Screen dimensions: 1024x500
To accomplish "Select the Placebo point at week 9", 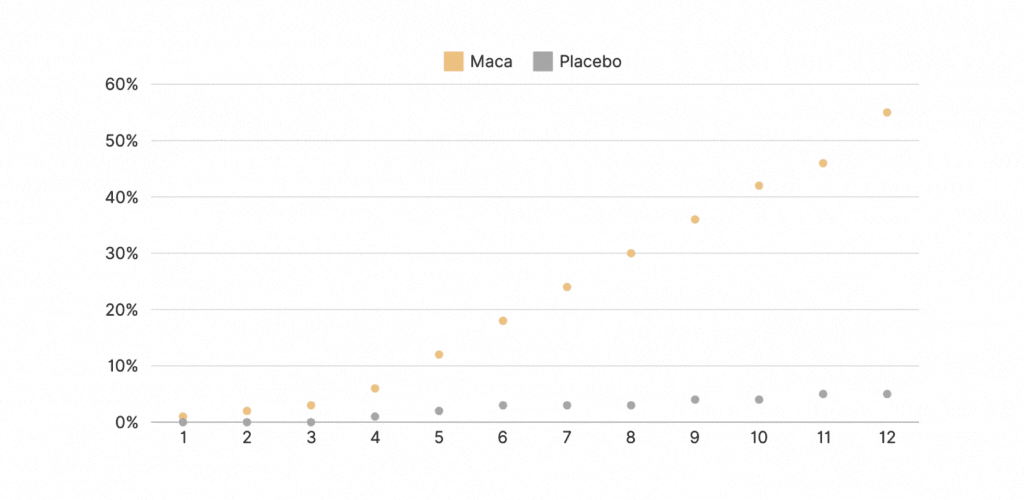I will (695, 400).
